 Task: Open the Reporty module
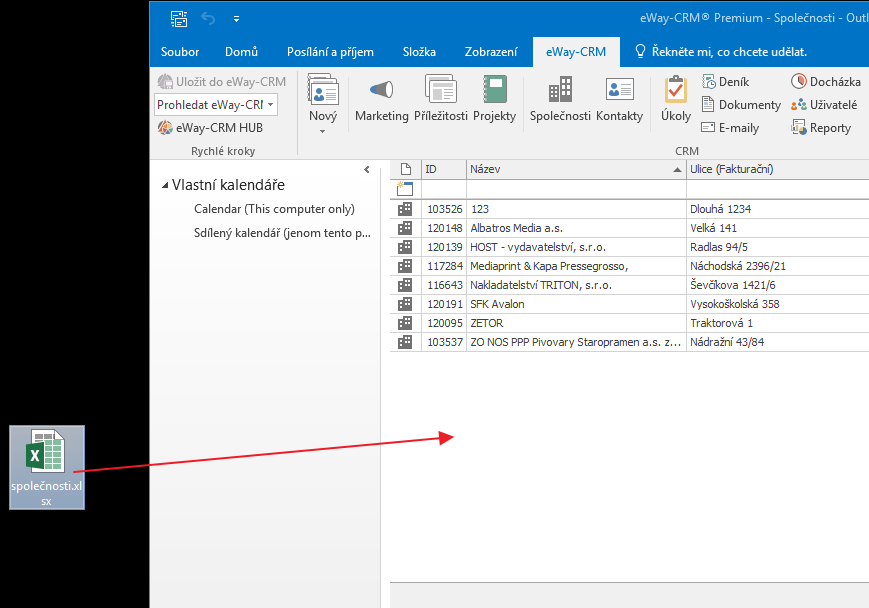pyautogui.click(x=821, y=127)
